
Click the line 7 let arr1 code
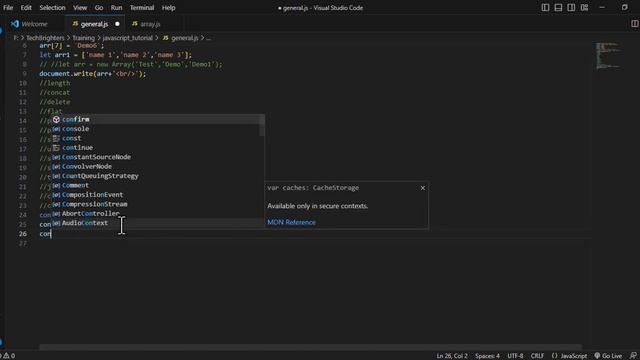coord(116,55)
